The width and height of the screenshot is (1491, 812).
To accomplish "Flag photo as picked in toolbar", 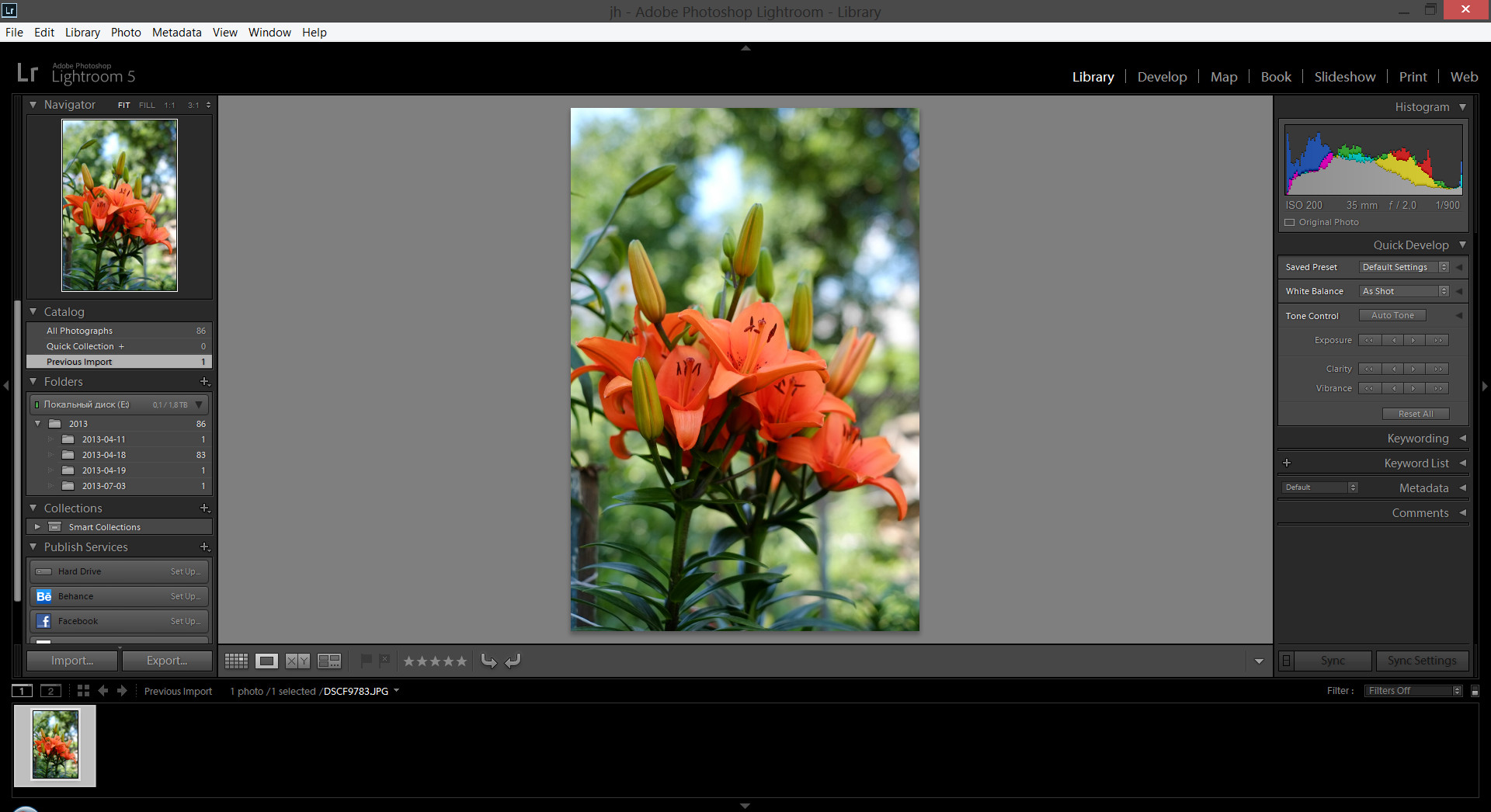I will click(x=367, y=661).
